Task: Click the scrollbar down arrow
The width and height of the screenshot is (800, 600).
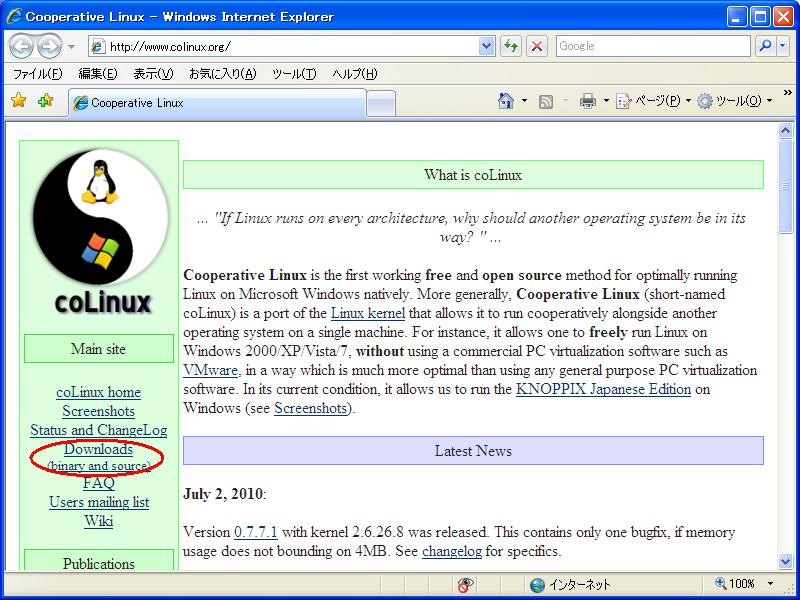Action: tap(786, 562)
